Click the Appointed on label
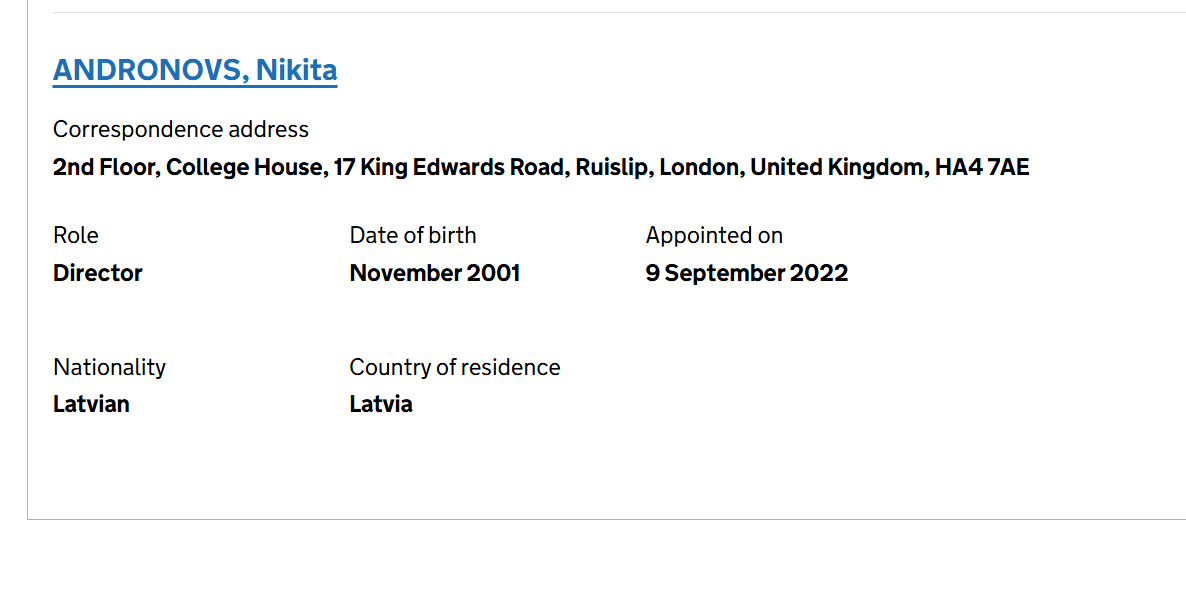 pyautogui.click(x=714, y=235)
